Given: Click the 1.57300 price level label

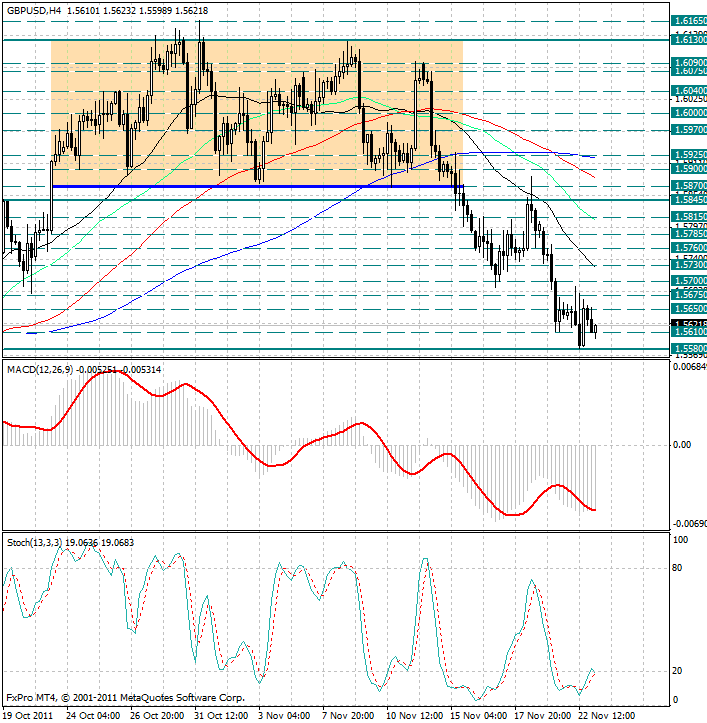Looking at the screenshot, I should click(x=689, y=265).
